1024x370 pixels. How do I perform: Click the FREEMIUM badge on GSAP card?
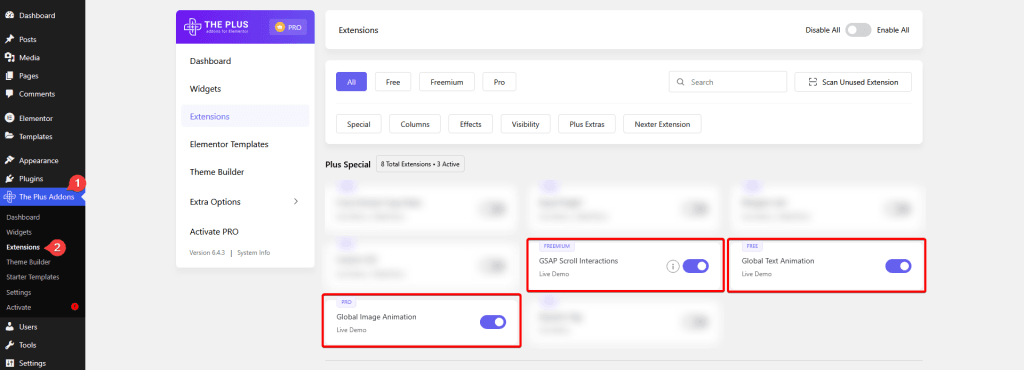coord(556,247)
